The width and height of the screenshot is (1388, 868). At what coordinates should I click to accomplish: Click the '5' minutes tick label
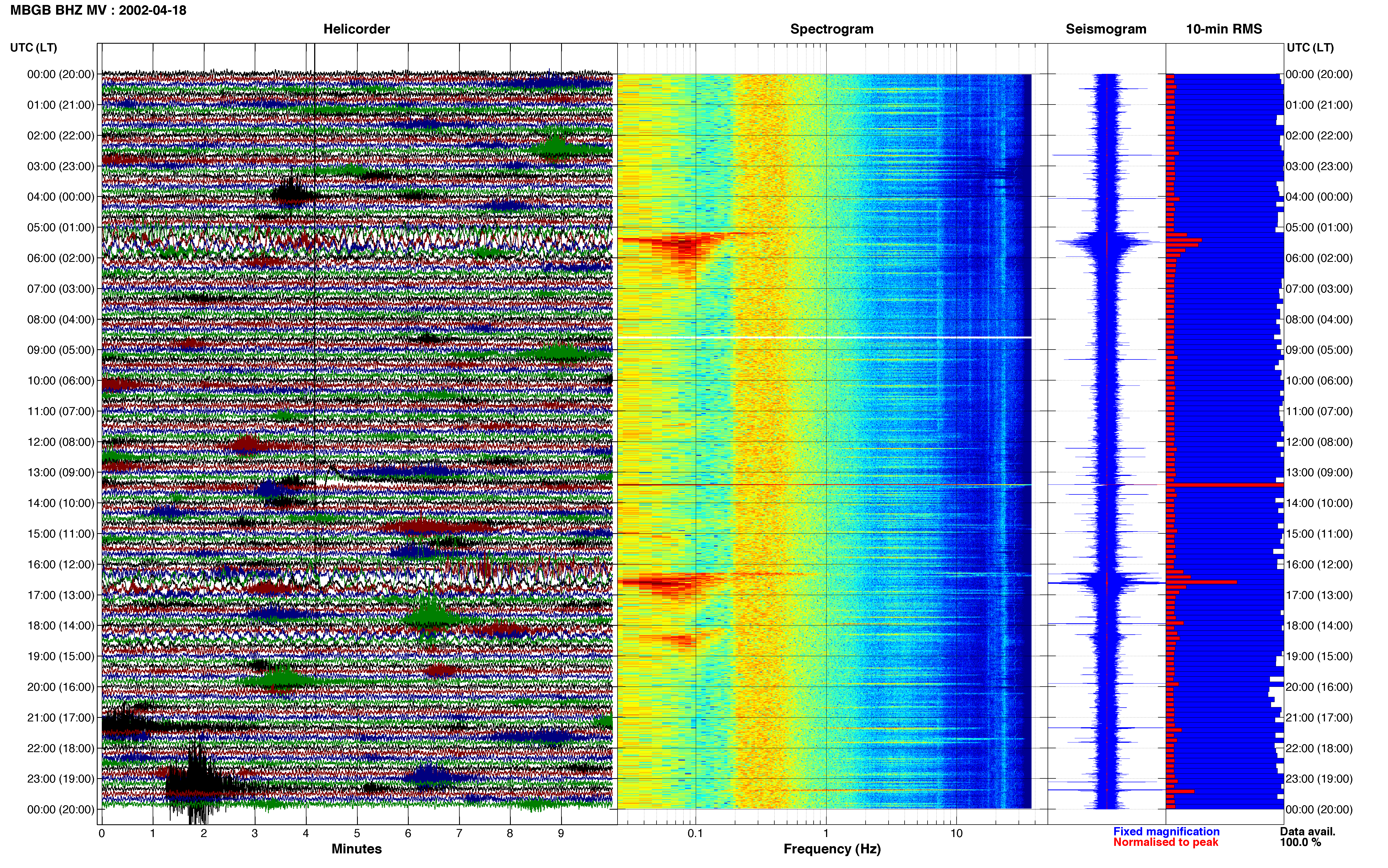click(x=357, y=833)
